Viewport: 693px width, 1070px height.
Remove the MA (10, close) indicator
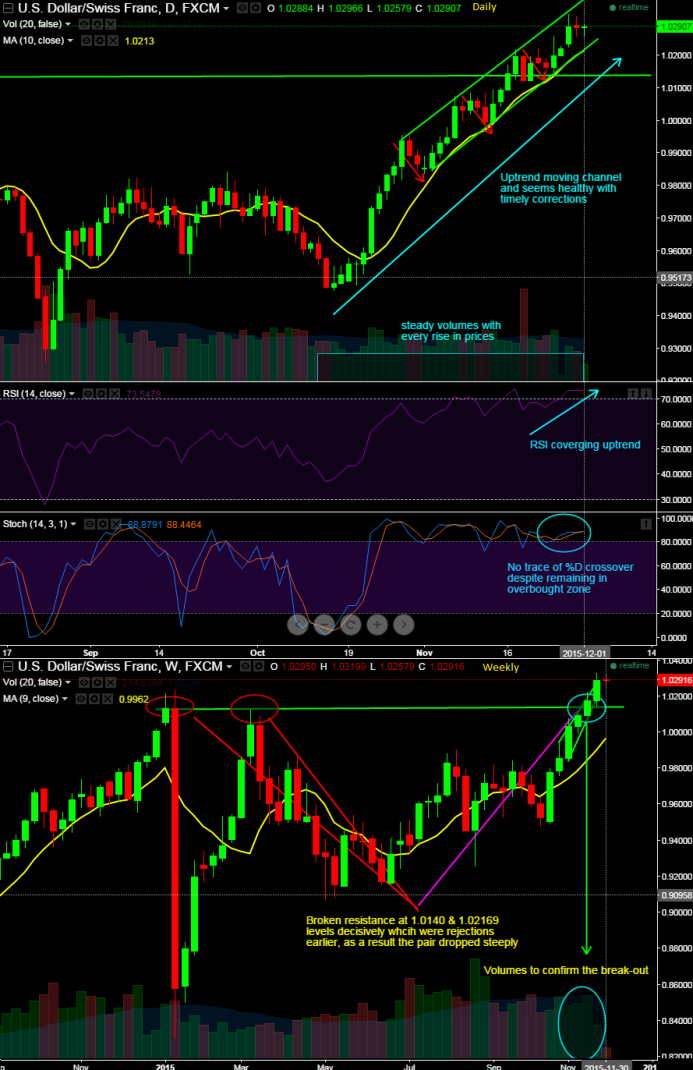tap(113, 41)
